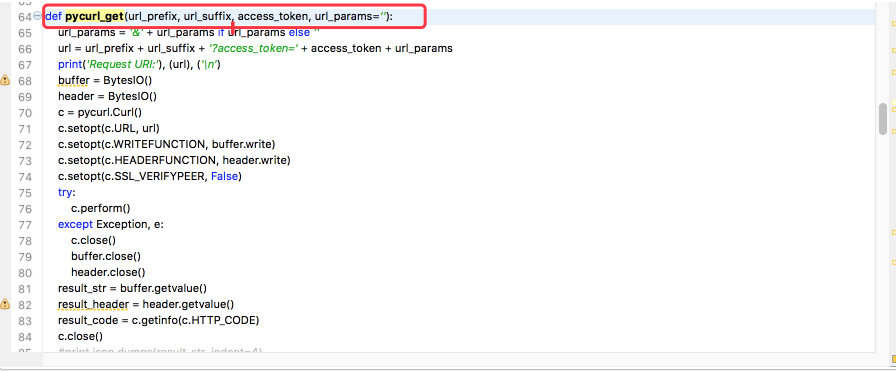Click result_str = buffer.getvalue() line
This screenshot has height=371, width=896.
[x=132, y=289]
